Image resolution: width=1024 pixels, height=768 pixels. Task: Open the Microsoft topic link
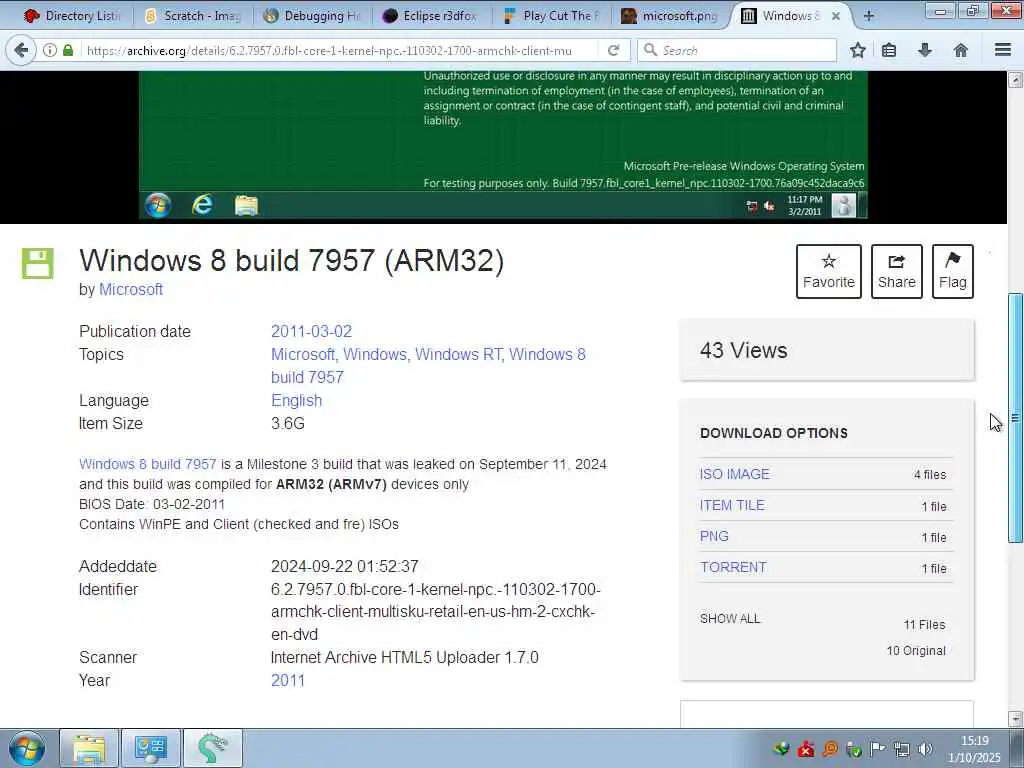302,355
